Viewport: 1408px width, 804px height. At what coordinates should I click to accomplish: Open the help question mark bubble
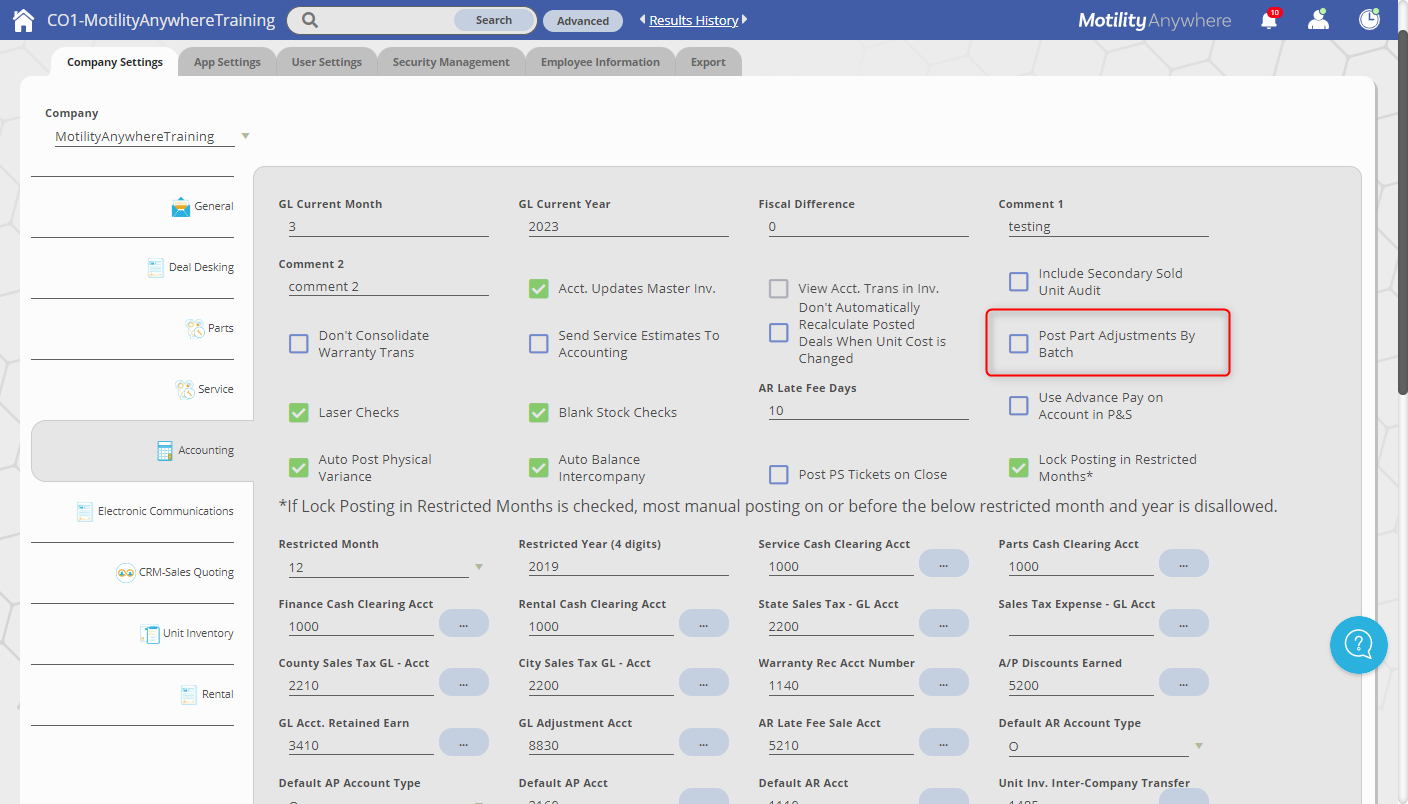click(1358, 645)
